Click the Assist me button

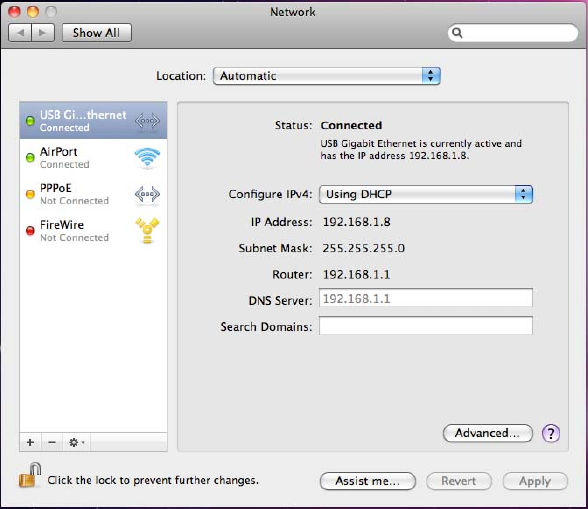pyautogui.click(x=368, y=481)
